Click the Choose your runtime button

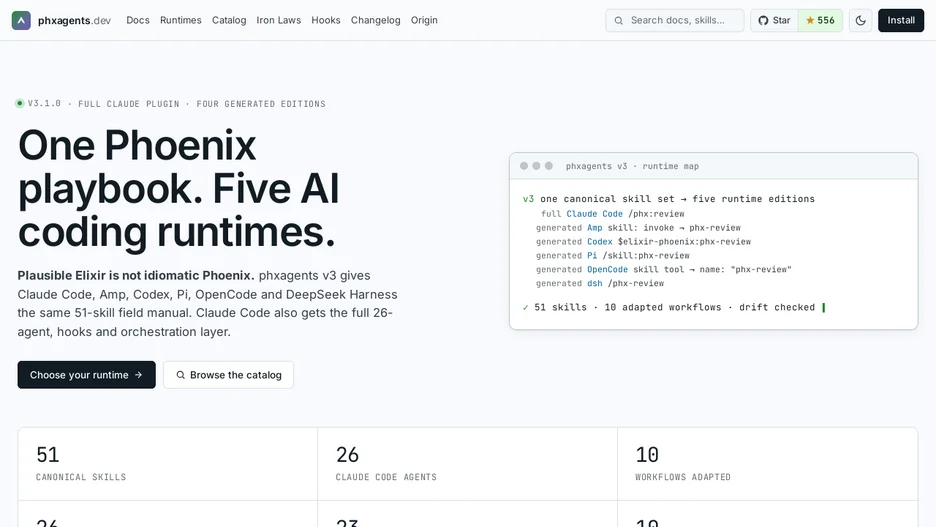tap(87, 375)
